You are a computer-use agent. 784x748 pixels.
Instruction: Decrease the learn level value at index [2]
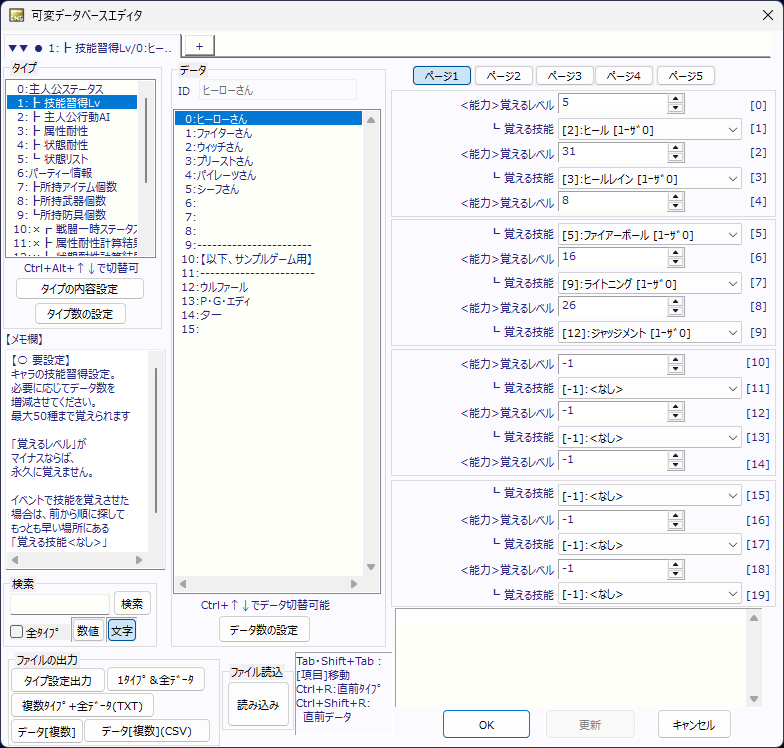tap(676, 158)
